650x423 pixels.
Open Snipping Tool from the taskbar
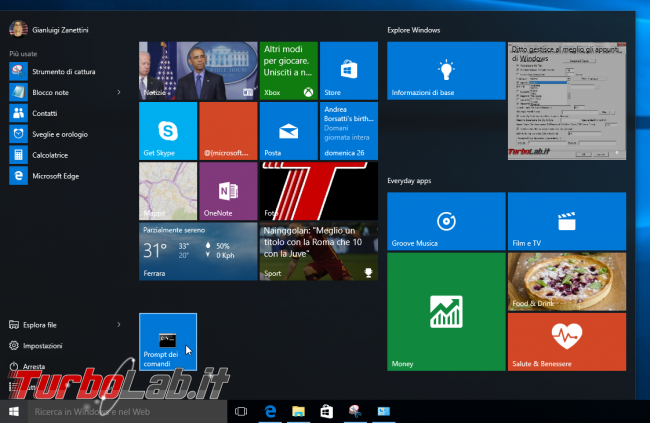click(355, 411)
